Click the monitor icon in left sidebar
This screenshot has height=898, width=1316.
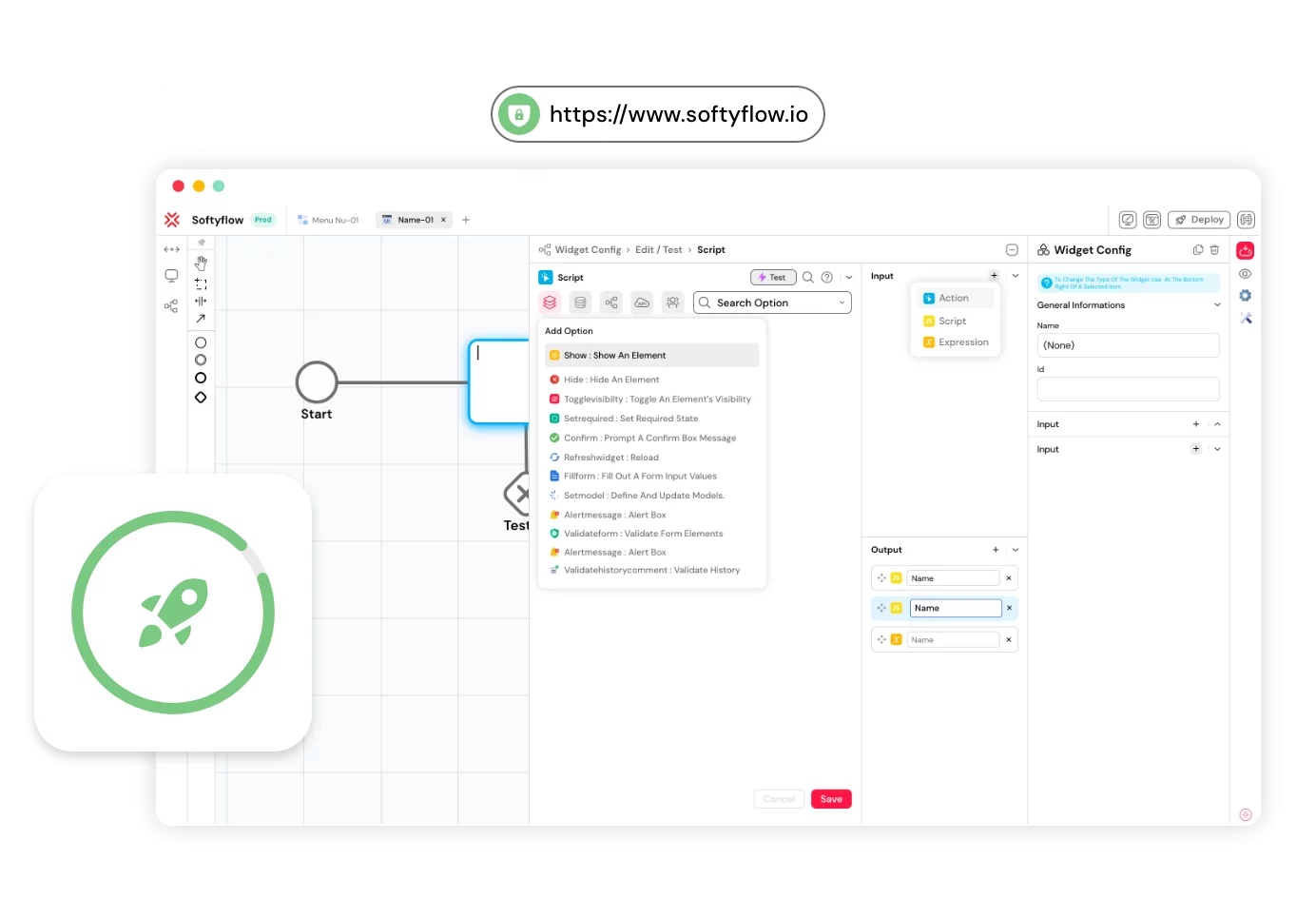(171, 276)
